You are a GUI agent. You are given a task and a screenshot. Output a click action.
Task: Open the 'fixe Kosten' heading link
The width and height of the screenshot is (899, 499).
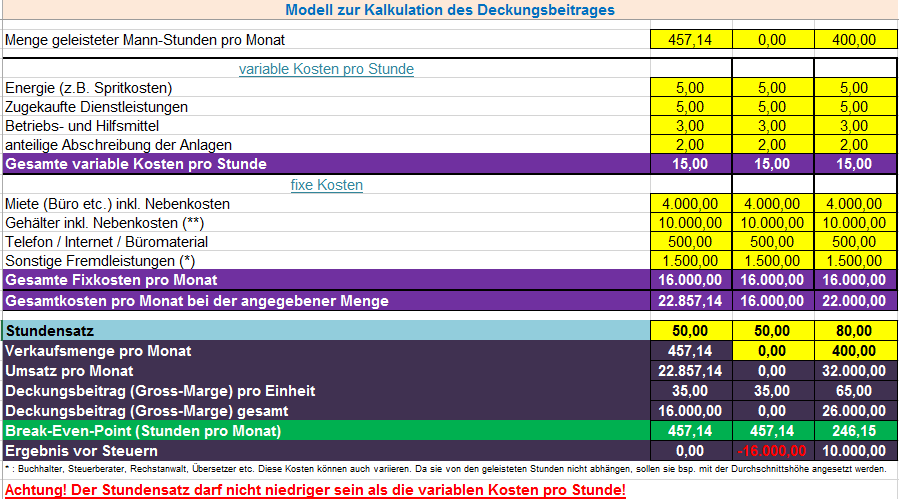point(326,185)
